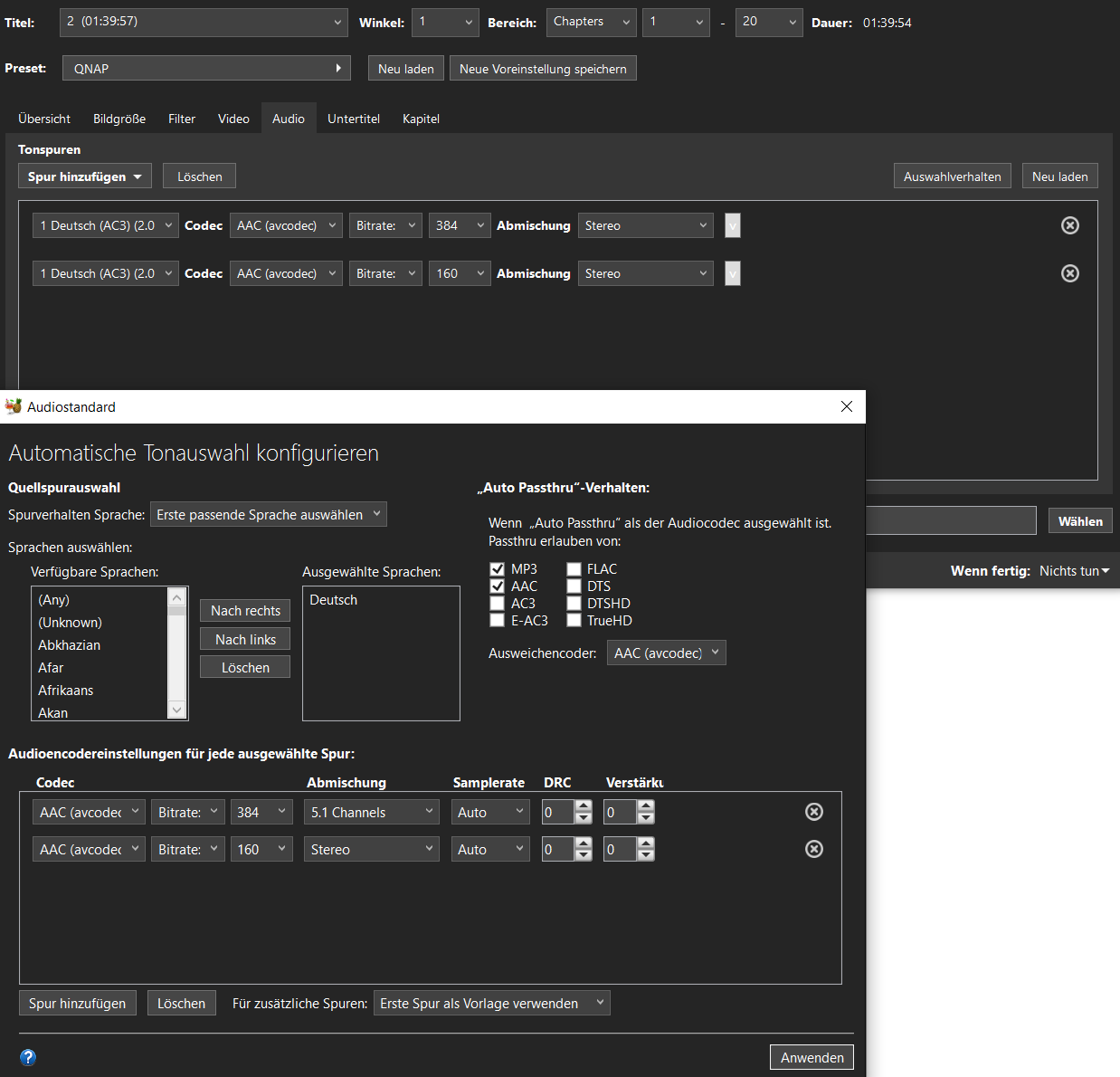Click Nach rechts button
The width and height of the screenshot is (1120, 1077).
click(245, 611)
